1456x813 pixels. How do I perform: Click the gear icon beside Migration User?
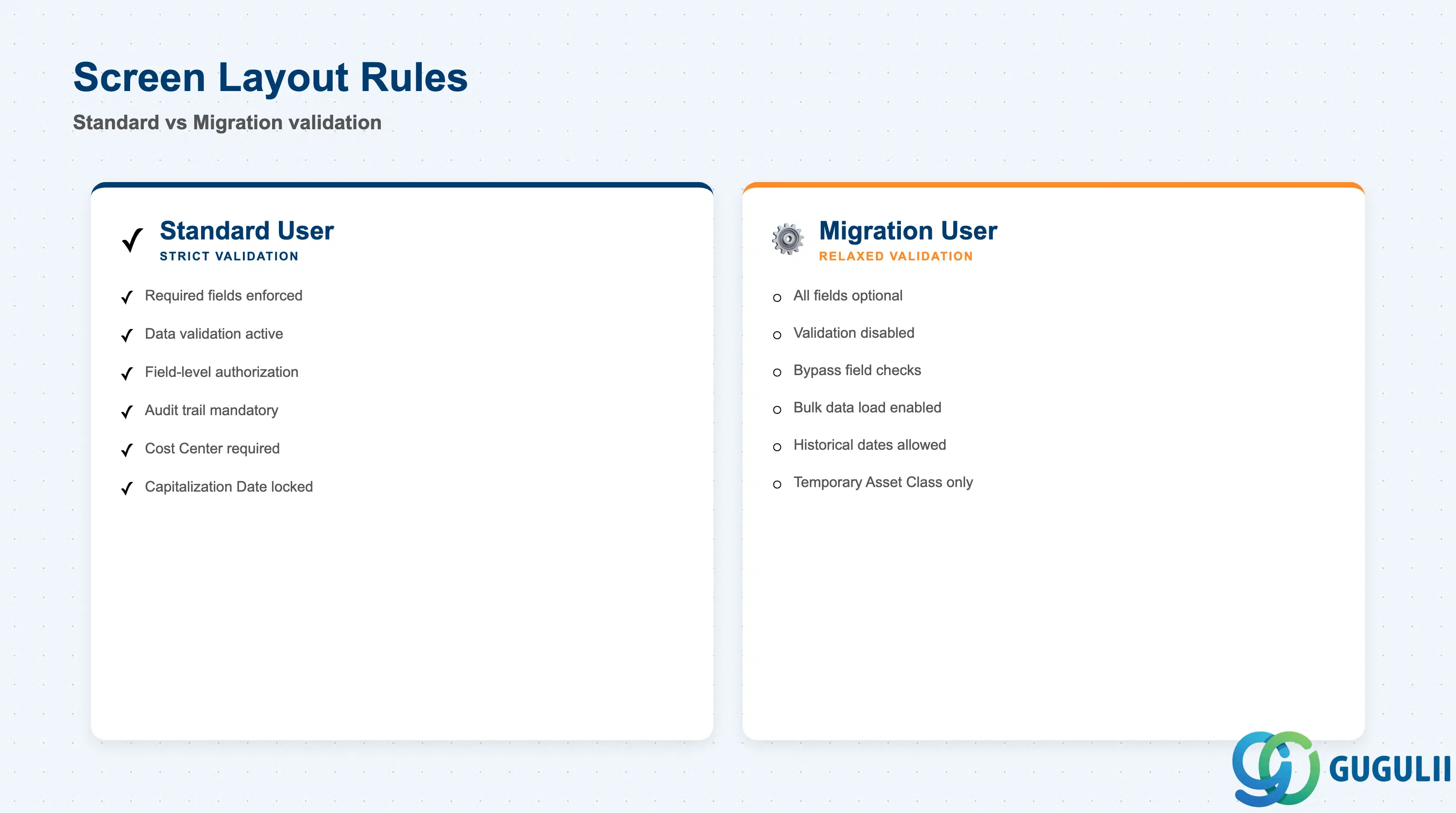(787, 239)
